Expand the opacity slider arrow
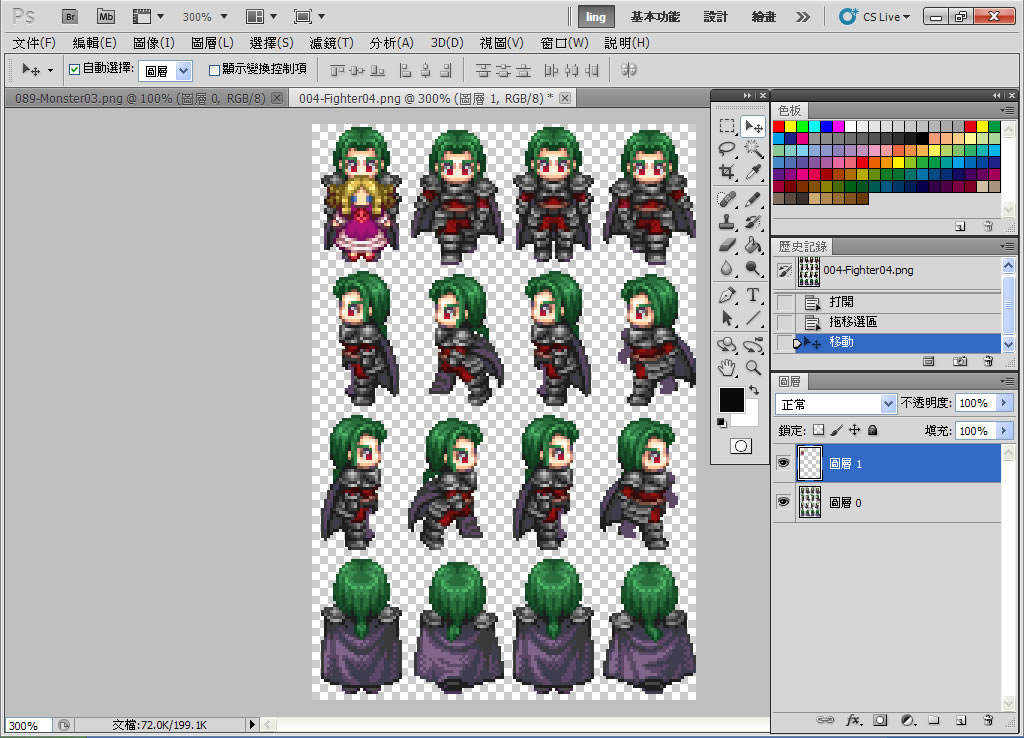 [x=1004, y=403]
